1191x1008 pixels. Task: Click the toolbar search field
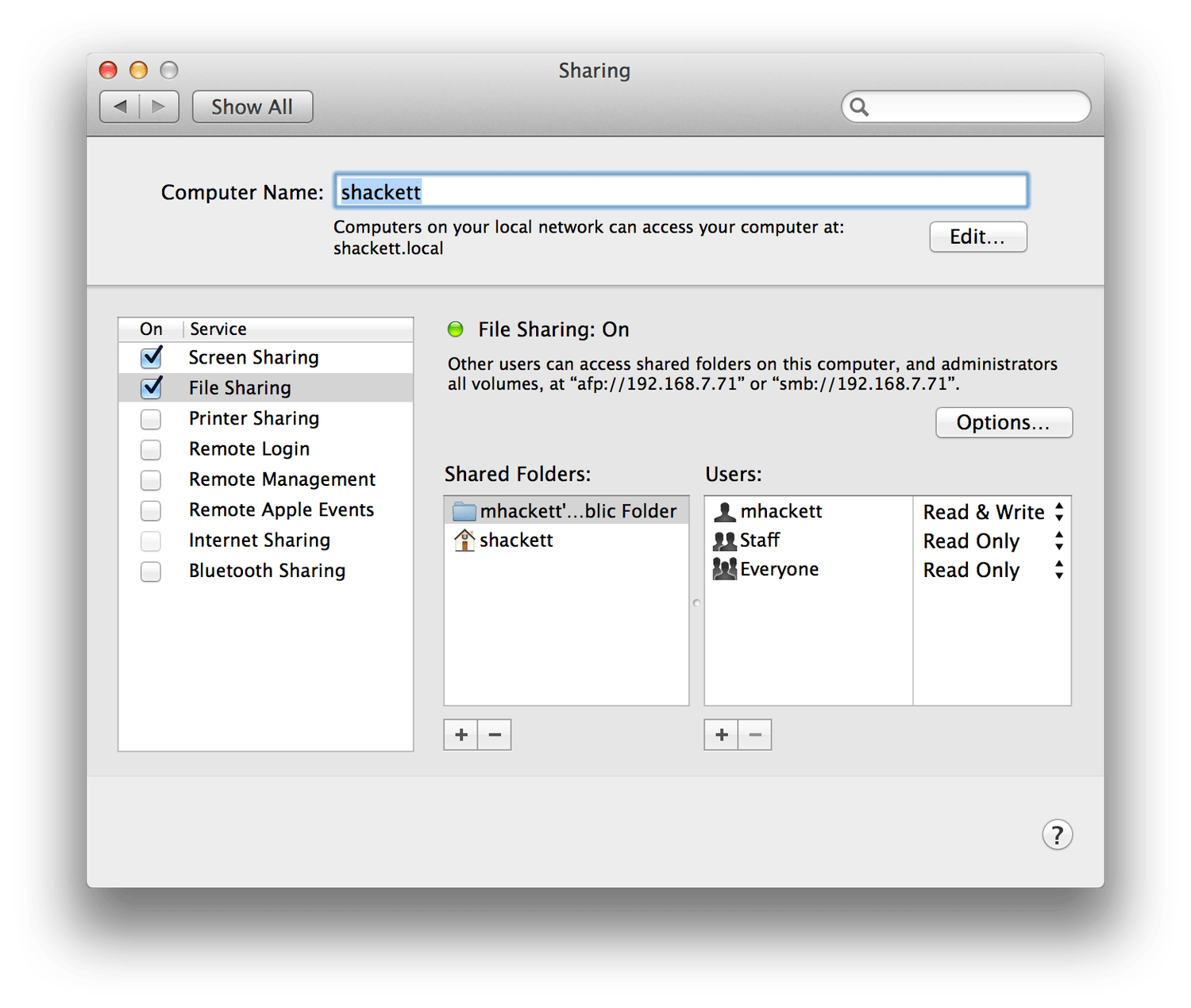point(966,106)
